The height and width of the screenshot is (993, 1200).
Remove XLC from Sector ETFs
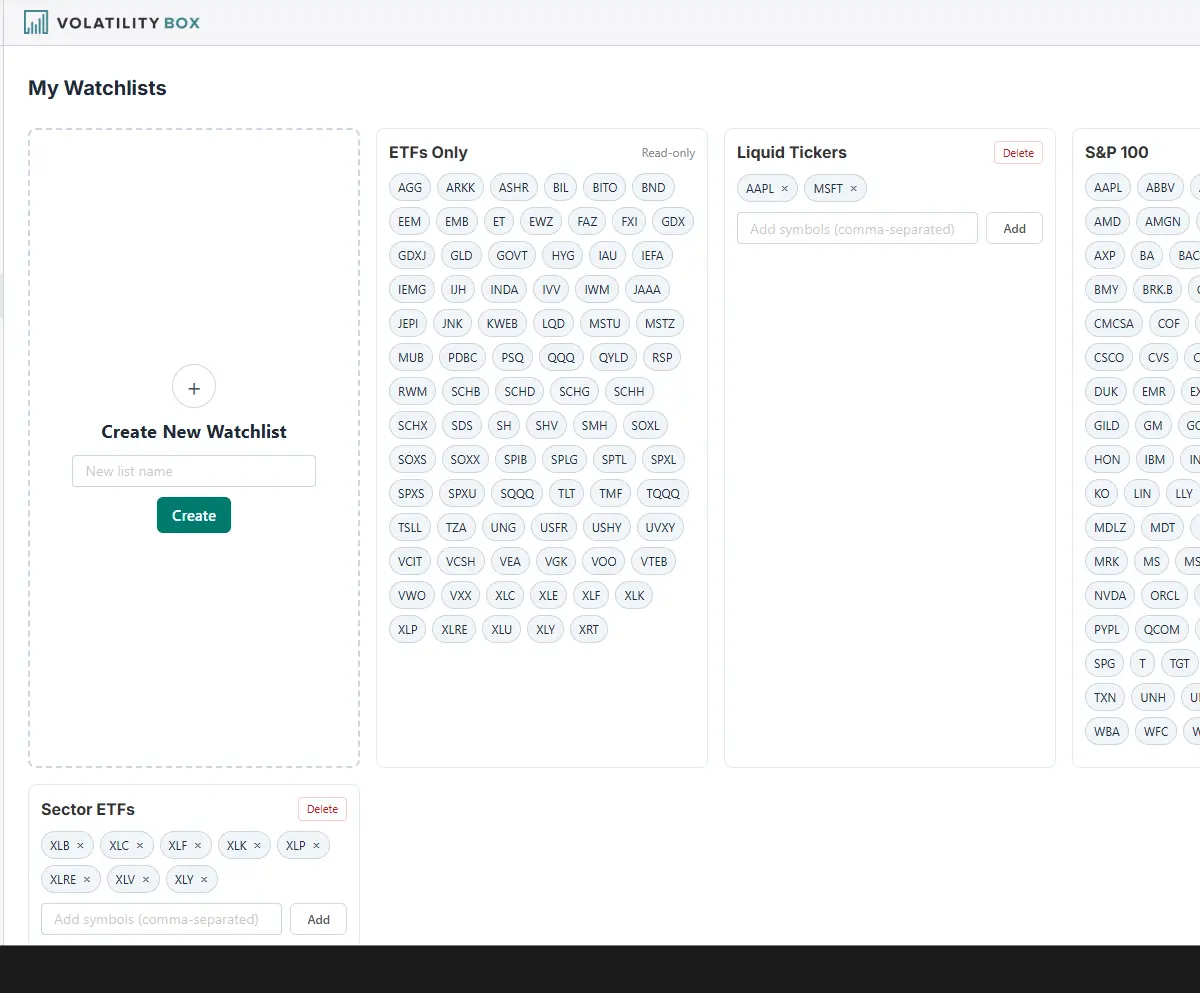(139, 846)
